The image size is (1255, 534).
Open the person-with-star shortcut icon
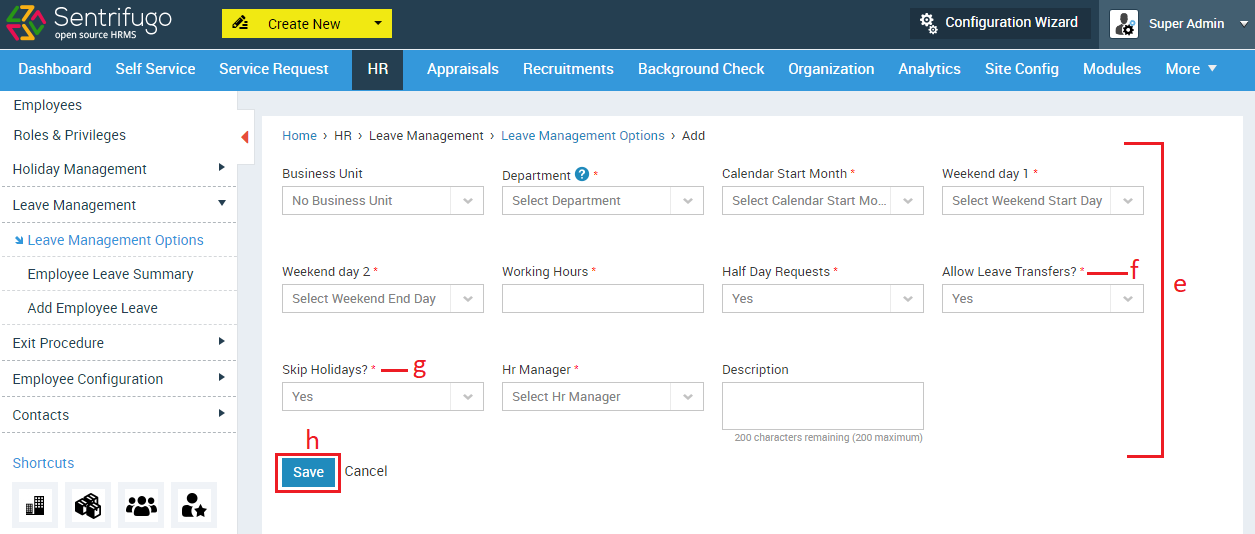[194, 506]
